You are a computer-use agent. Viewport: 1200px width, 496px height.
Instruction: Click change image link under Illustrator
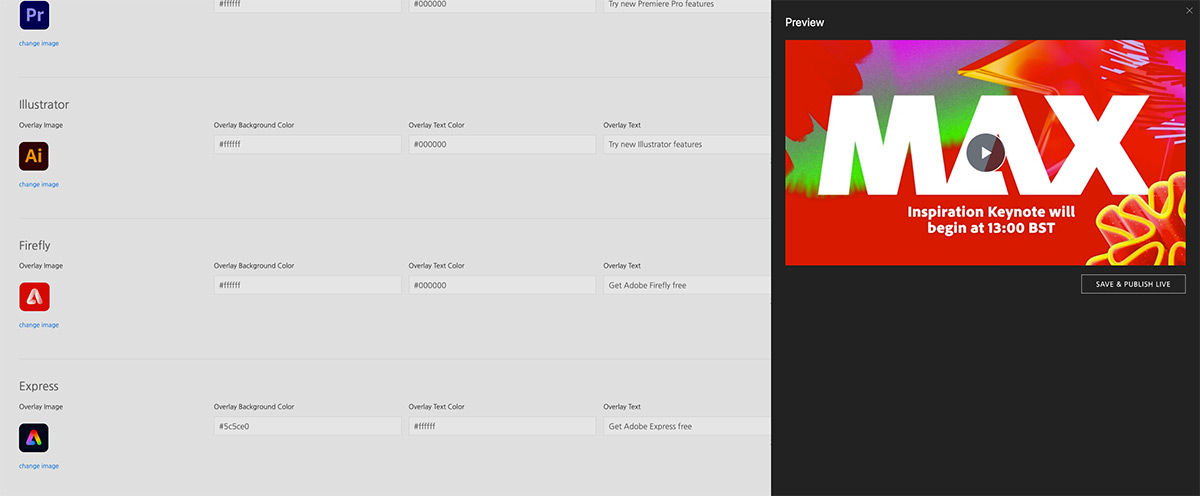39,184
